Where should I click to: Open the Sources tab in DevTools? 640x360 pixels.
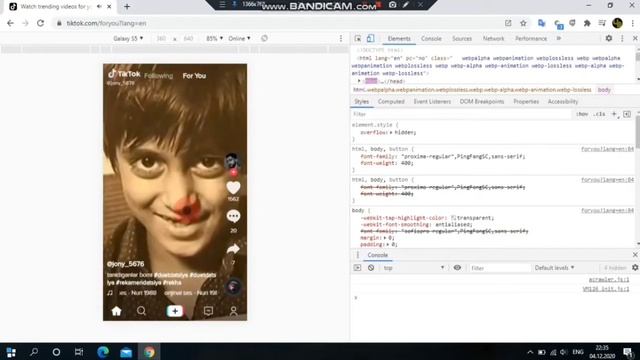[x=462, y=39]
